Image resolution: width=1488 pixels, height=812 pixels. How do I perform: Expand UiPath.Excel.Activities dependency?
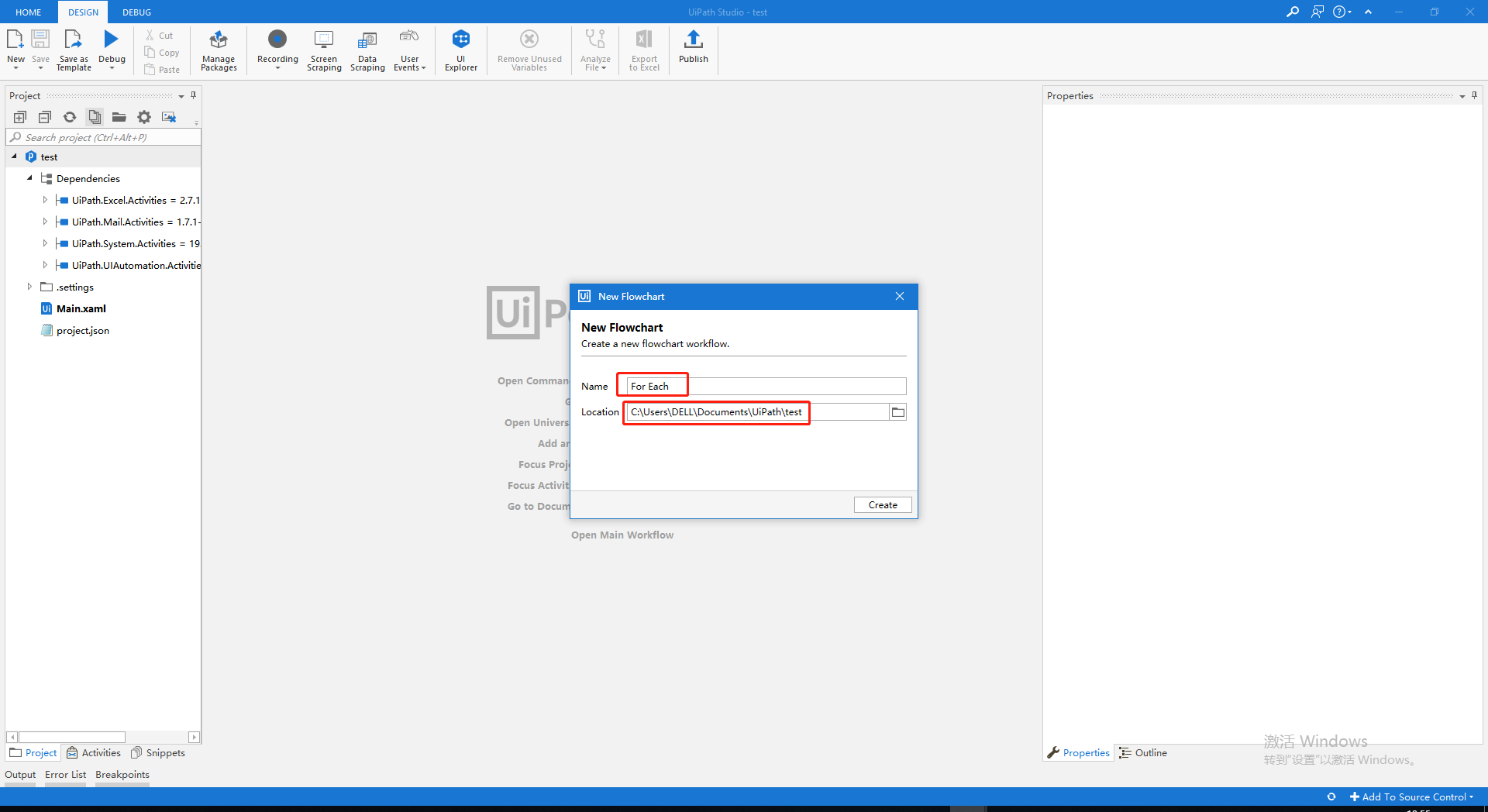(x=44, y=199)
